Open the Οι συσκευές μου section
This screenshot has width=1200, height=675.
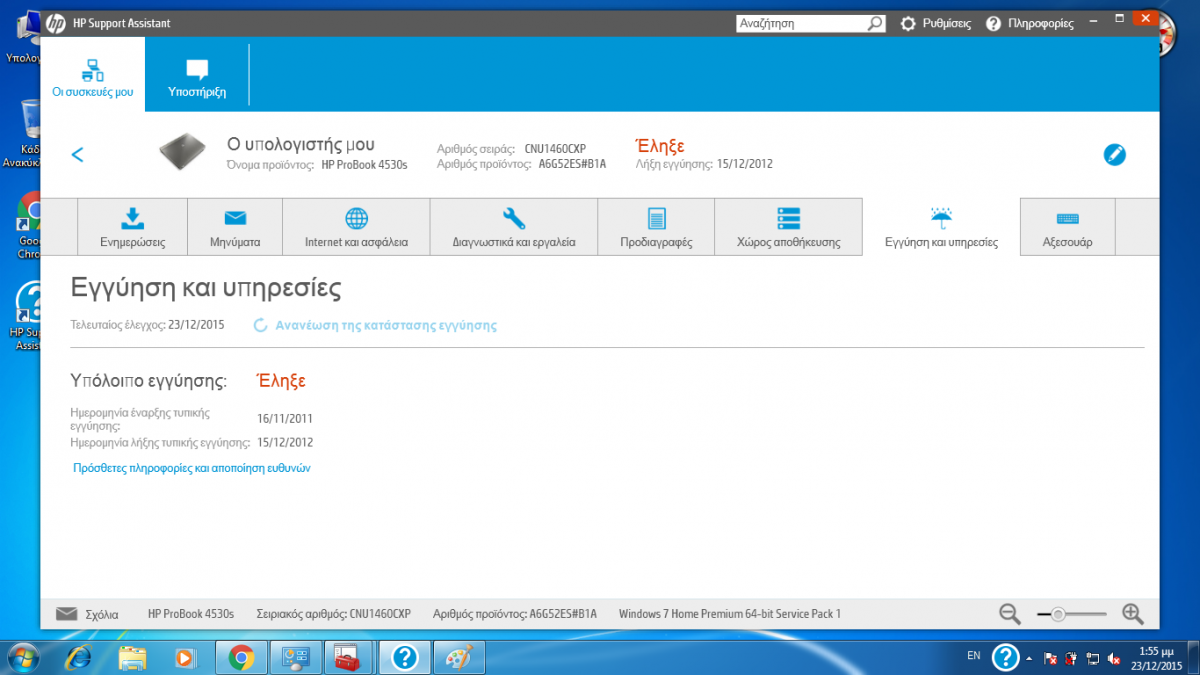point(93,75)
